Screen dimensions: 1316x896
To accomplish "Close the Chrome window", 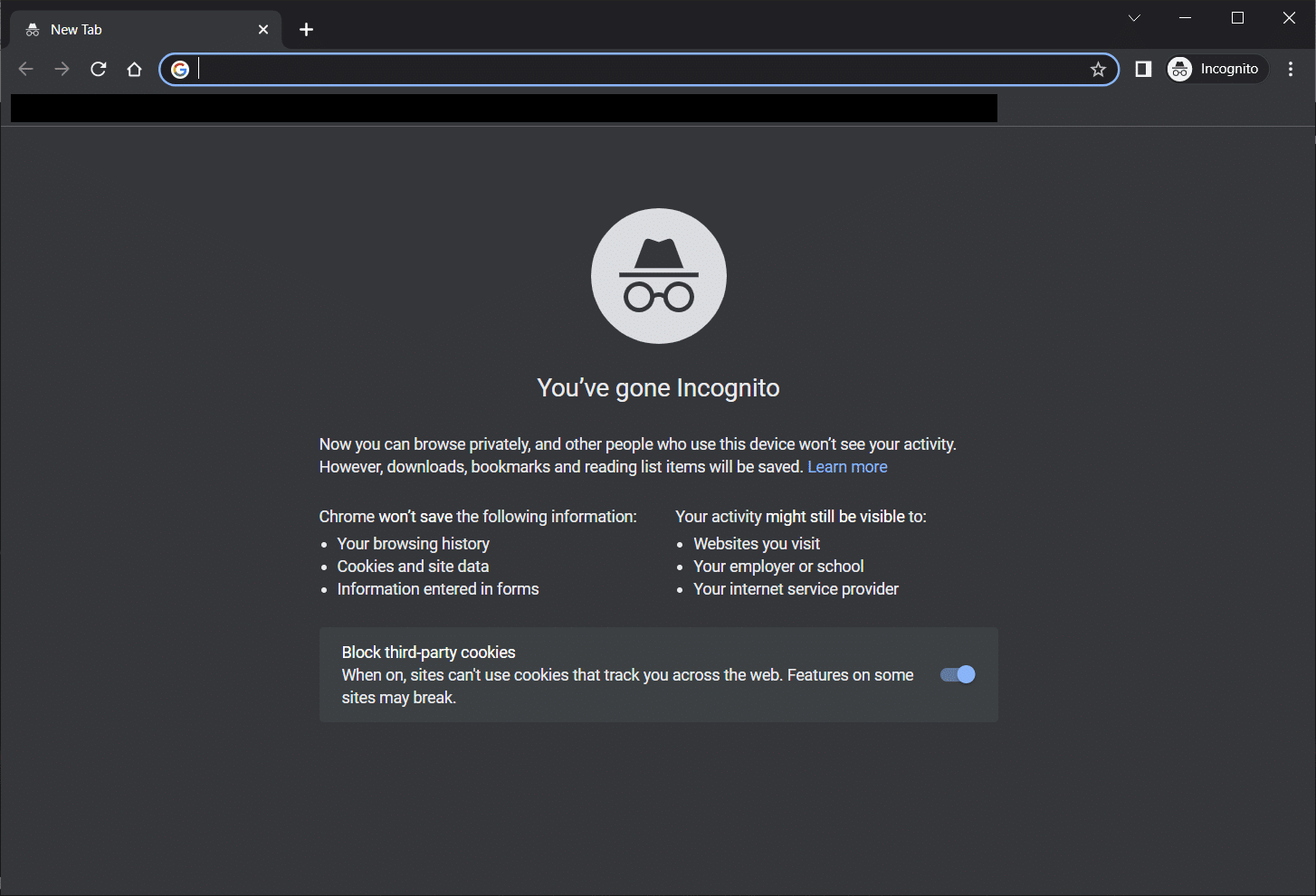I will click(x=1289, y=18).
